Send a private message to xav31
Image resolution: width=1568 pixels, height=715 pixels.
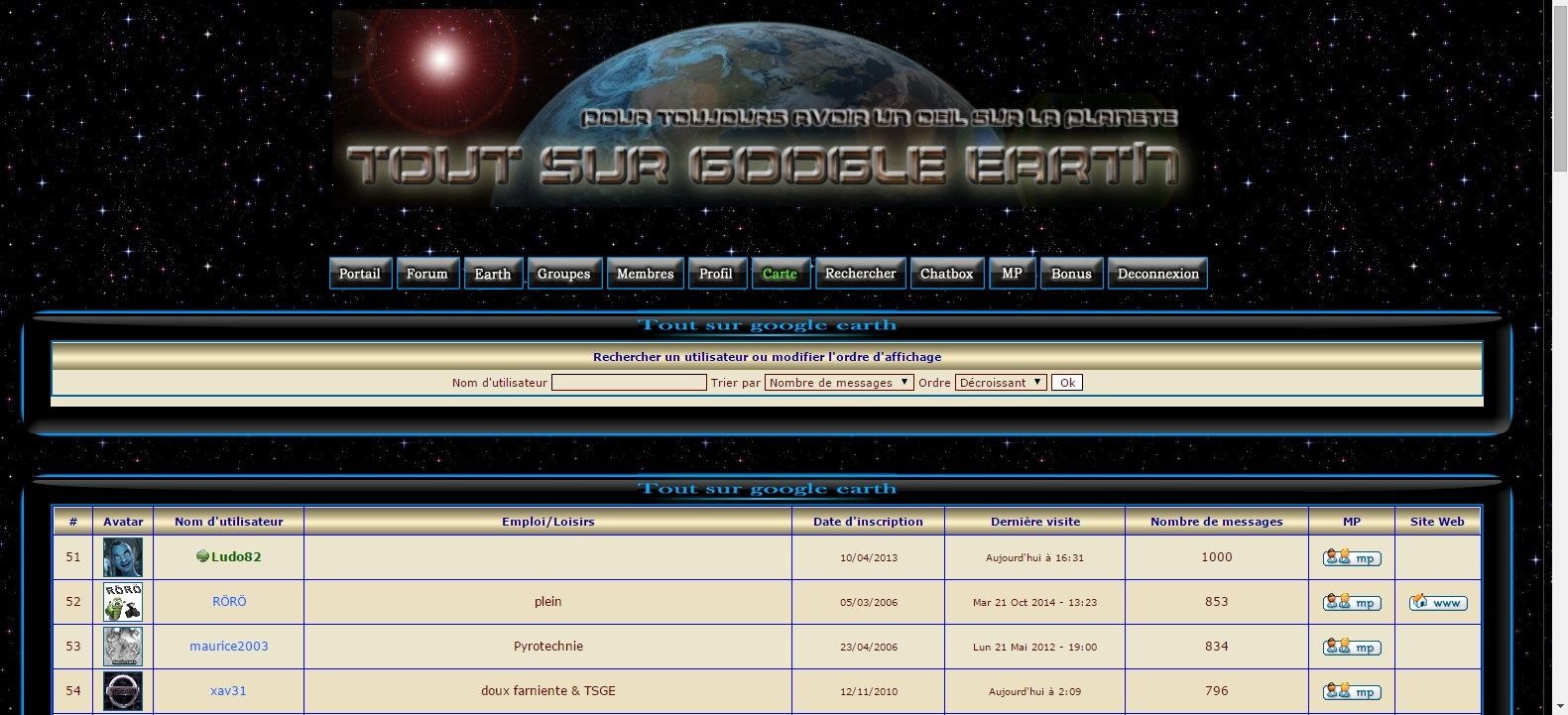click(x=1352, y=691)
